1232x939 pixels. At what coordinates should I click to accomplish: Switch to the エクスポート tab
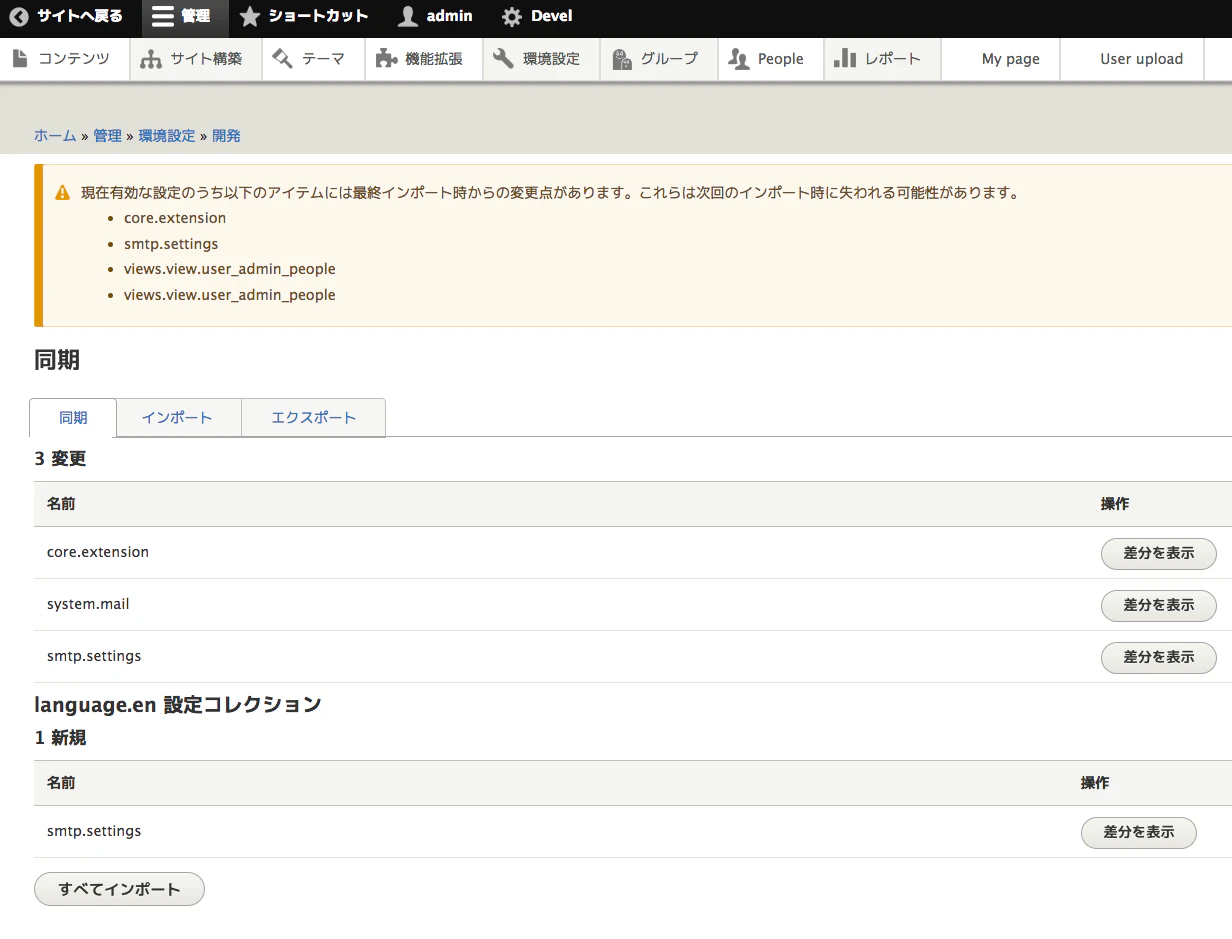coord(313,418)
